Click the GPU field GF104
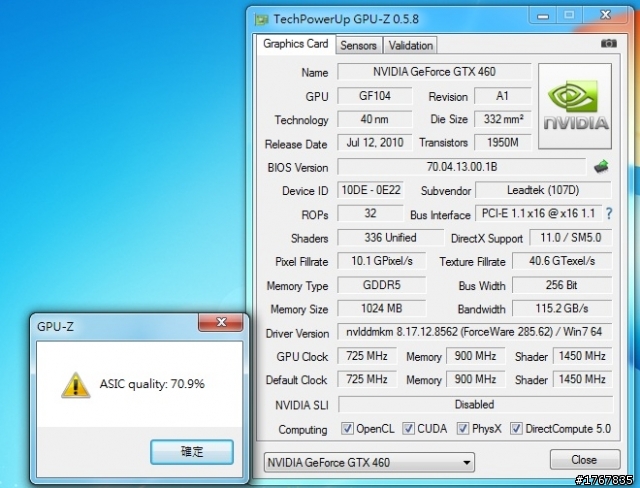 (x=375, y=96)
